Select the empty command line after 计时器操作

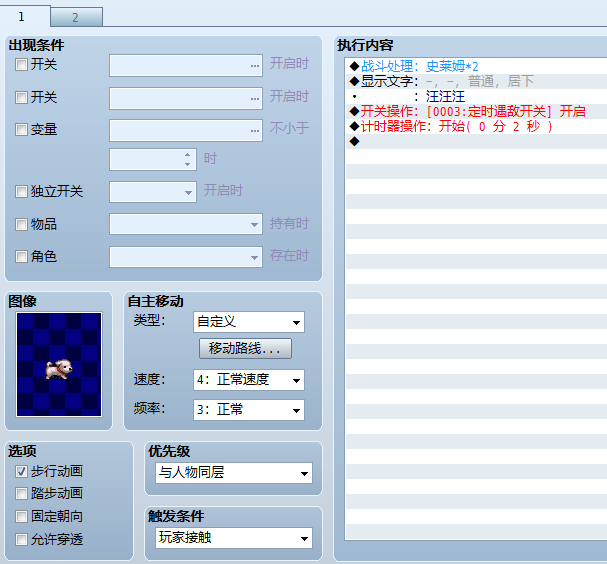476,141
